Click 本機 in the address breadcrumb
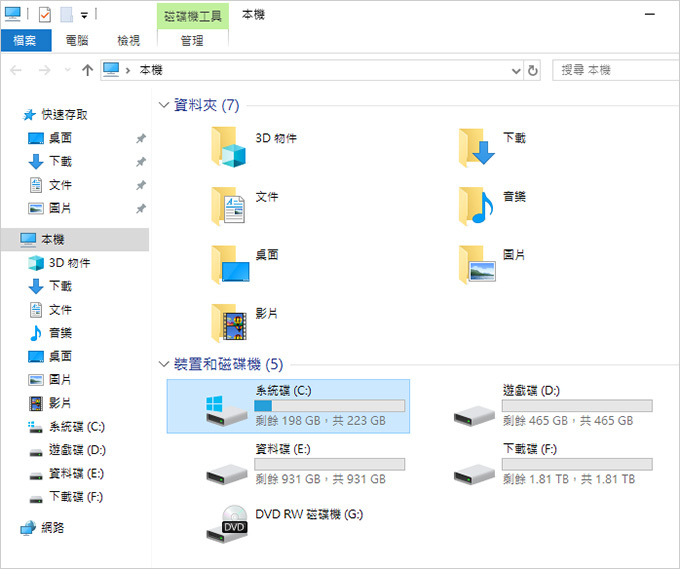 pyautogui.click(x=151, y=70)
